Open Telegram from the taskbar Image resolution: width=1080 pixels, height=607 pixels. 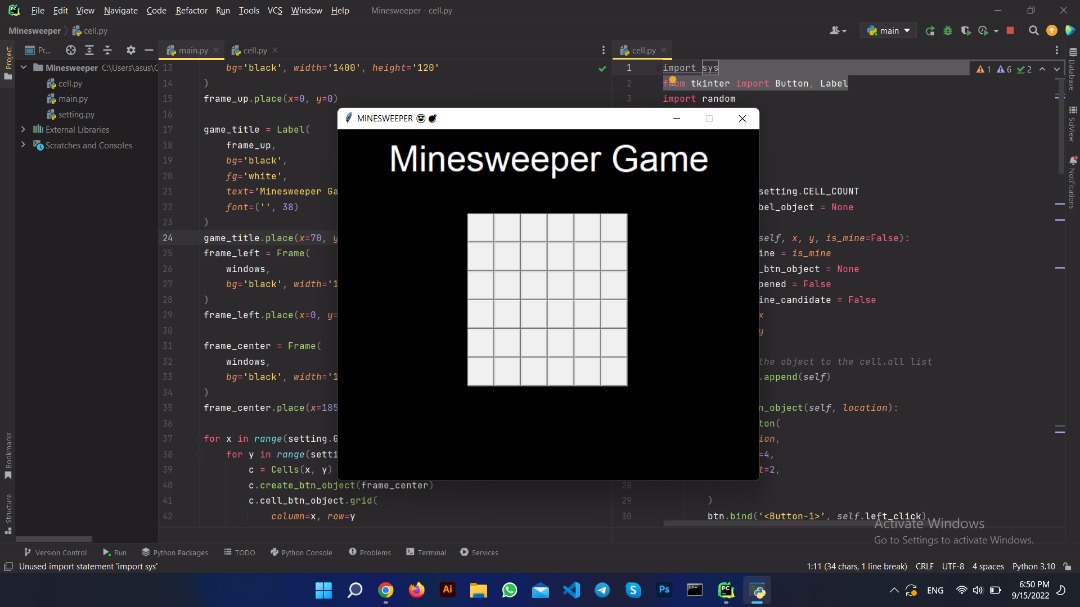[602, 590]
